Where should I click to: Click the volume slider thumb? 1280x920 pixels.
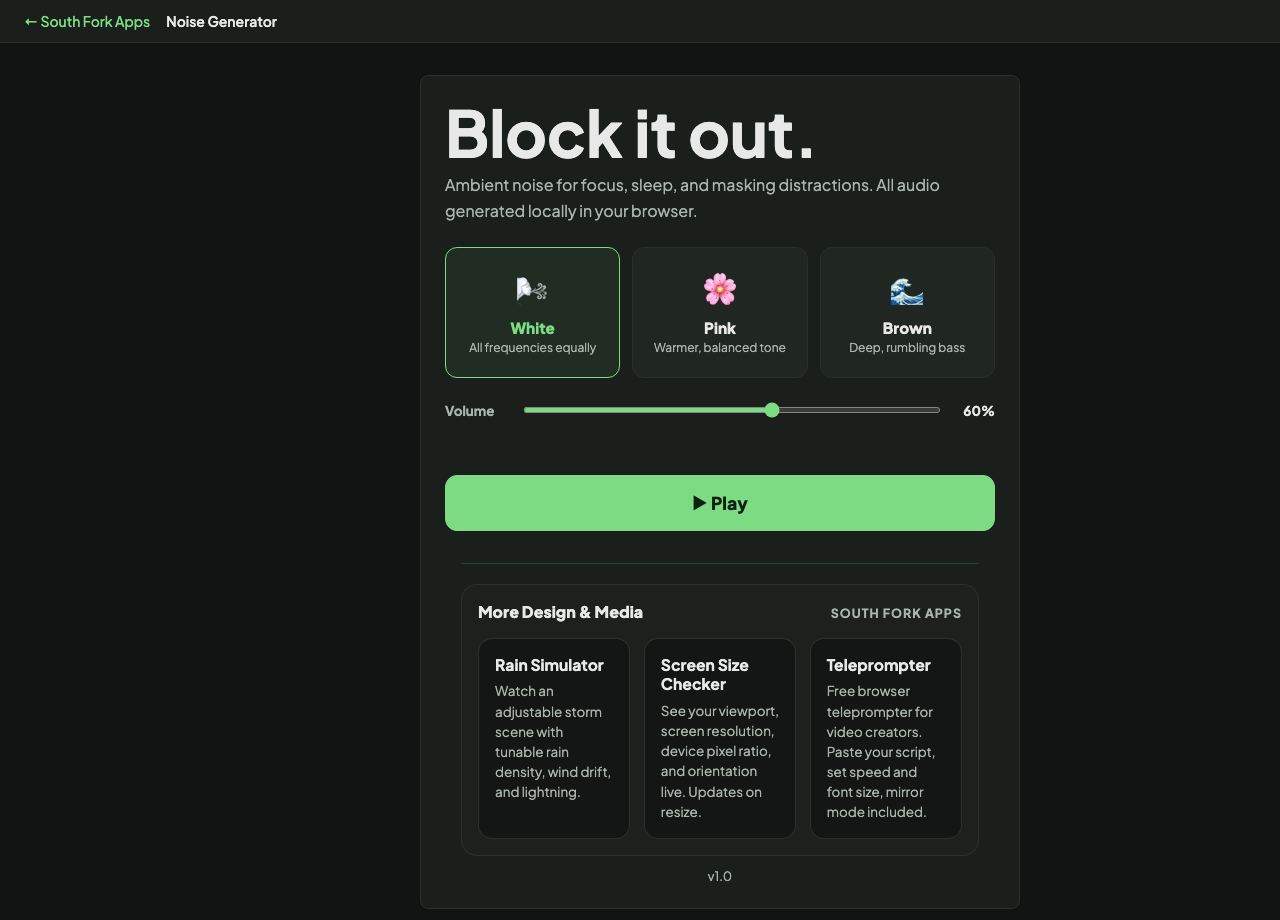tap(772, 410)
